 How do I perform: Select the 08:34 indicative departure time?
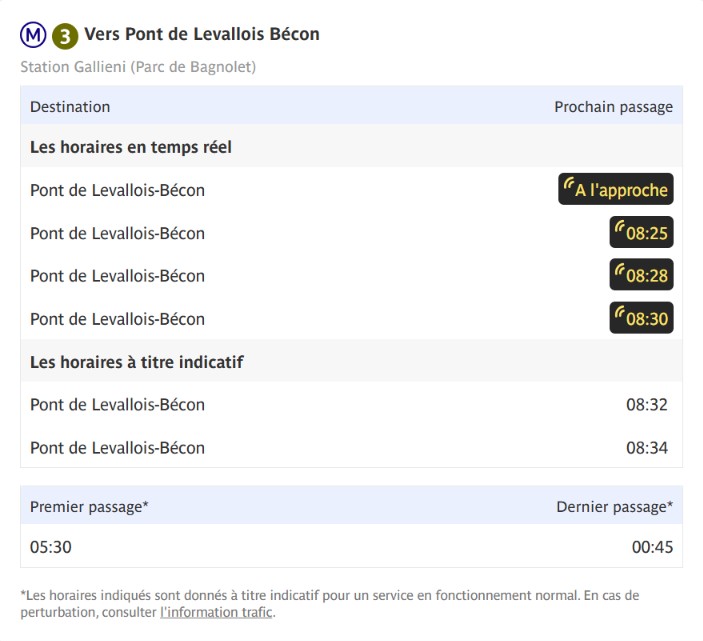[x=647, y=448]
